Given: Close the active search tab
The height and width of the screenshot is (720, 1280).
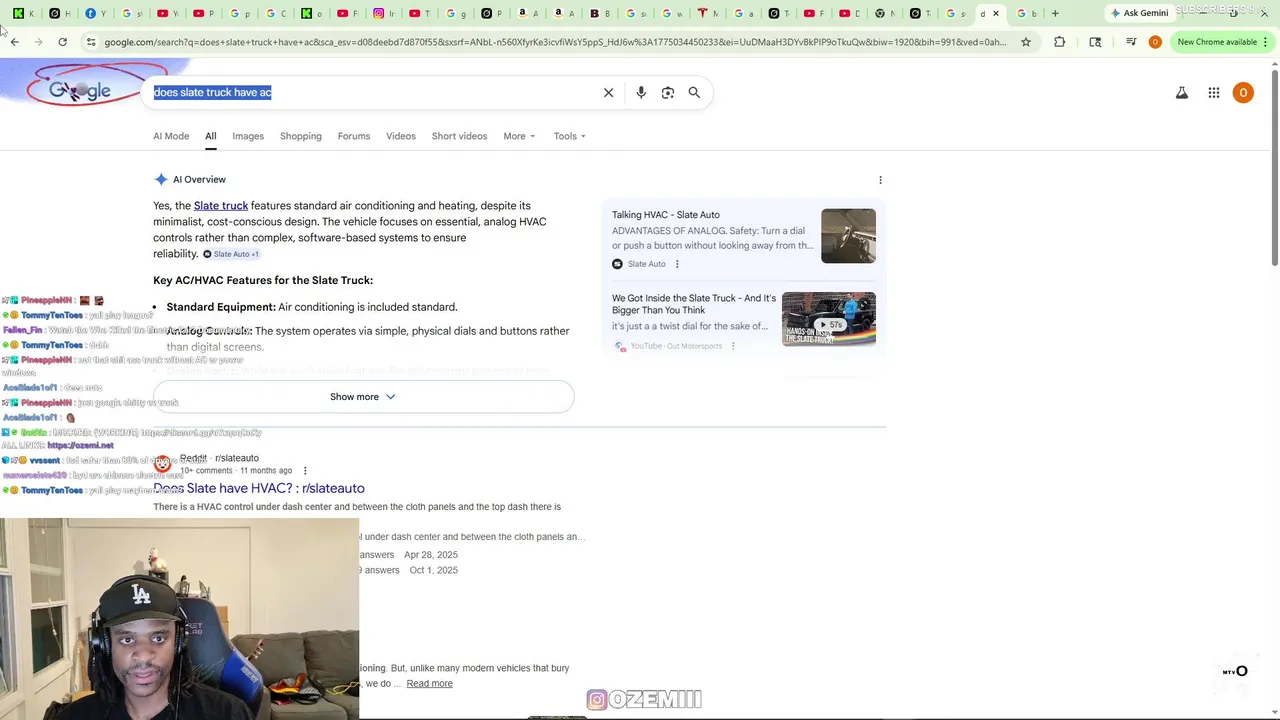Looking at the screenshot, I should 996,13.
